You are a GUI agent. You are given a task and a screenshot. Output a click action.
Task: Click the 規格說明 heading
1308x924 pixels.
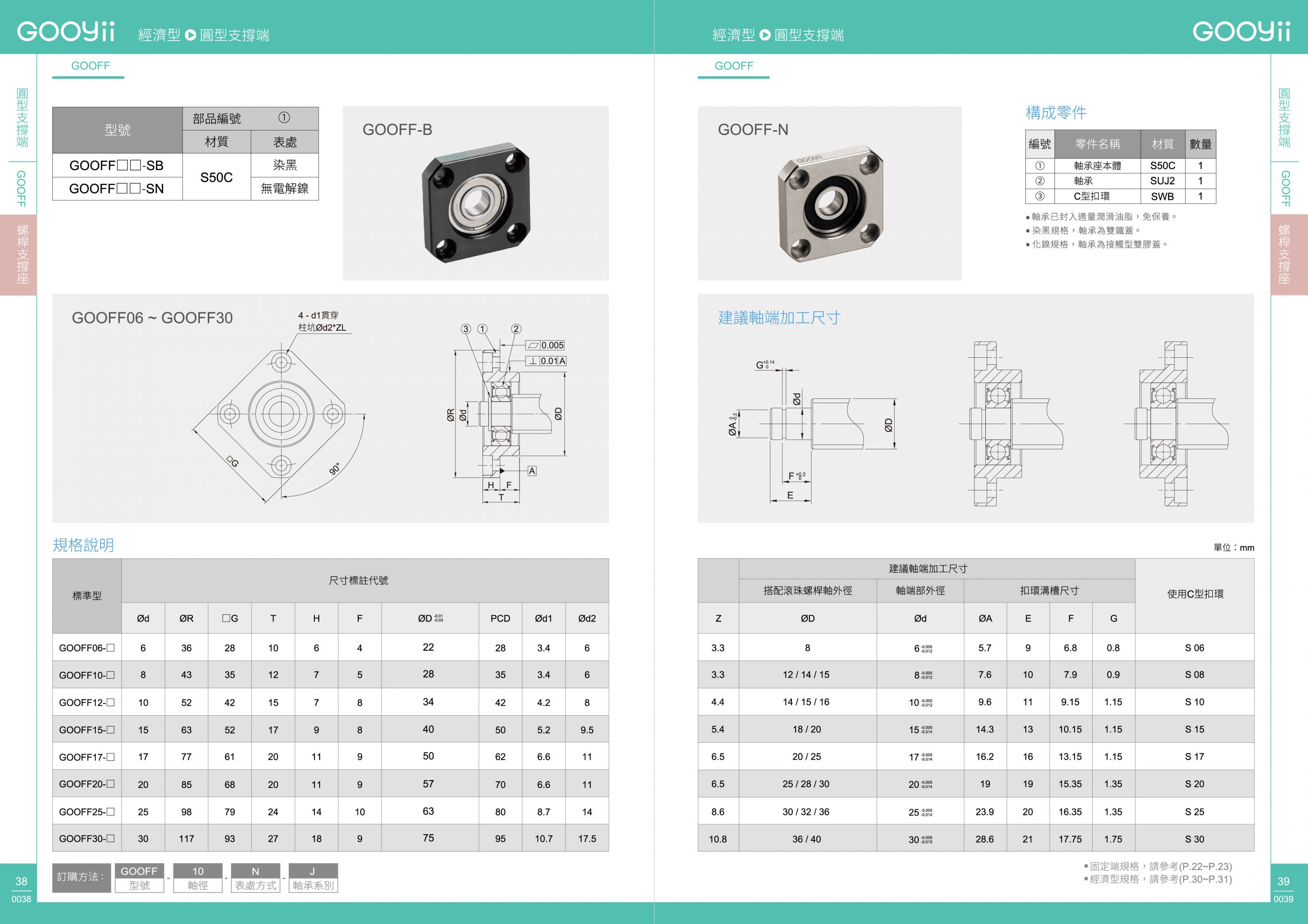coord(83,545)
